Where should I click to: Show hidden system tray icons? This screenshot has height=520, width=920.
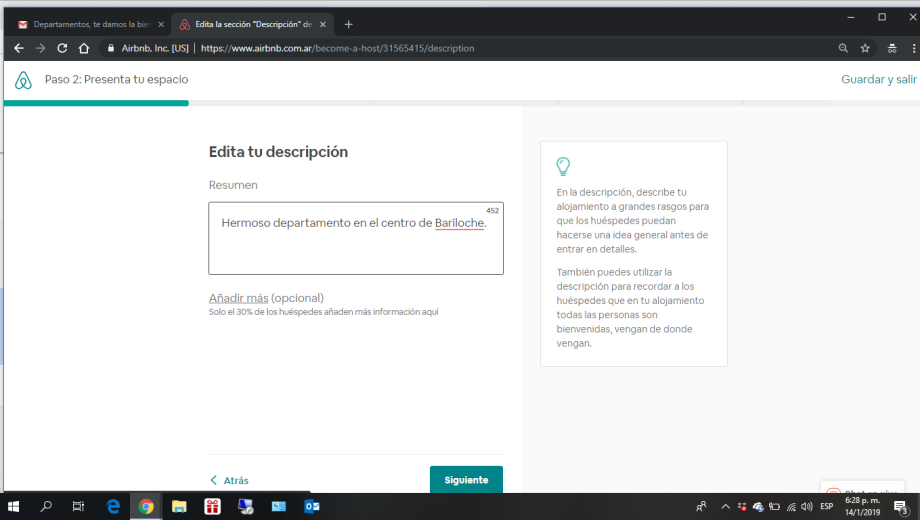725,507
